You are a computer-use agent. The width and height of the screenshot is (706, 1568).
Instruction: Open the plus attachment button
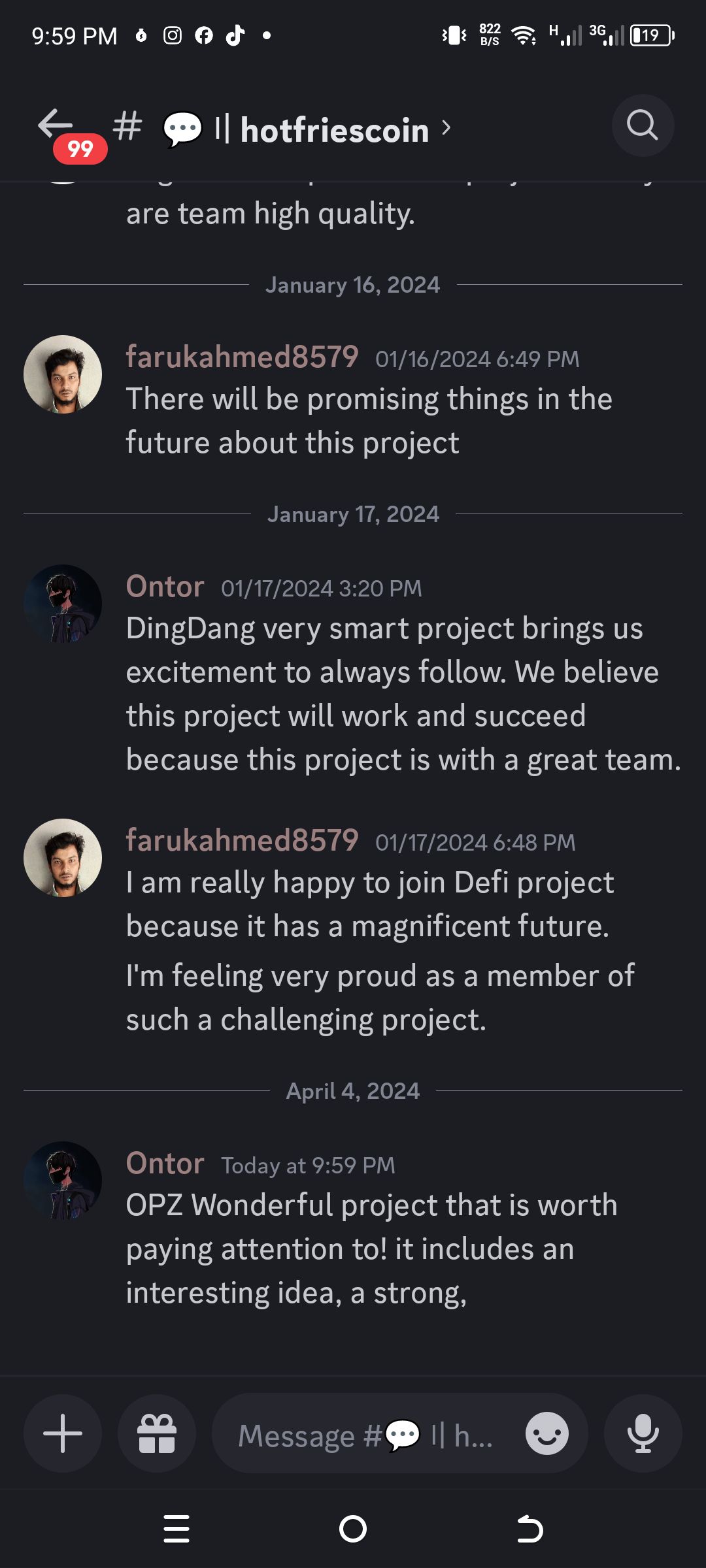pyautogui.click(x=63, y=1433)
